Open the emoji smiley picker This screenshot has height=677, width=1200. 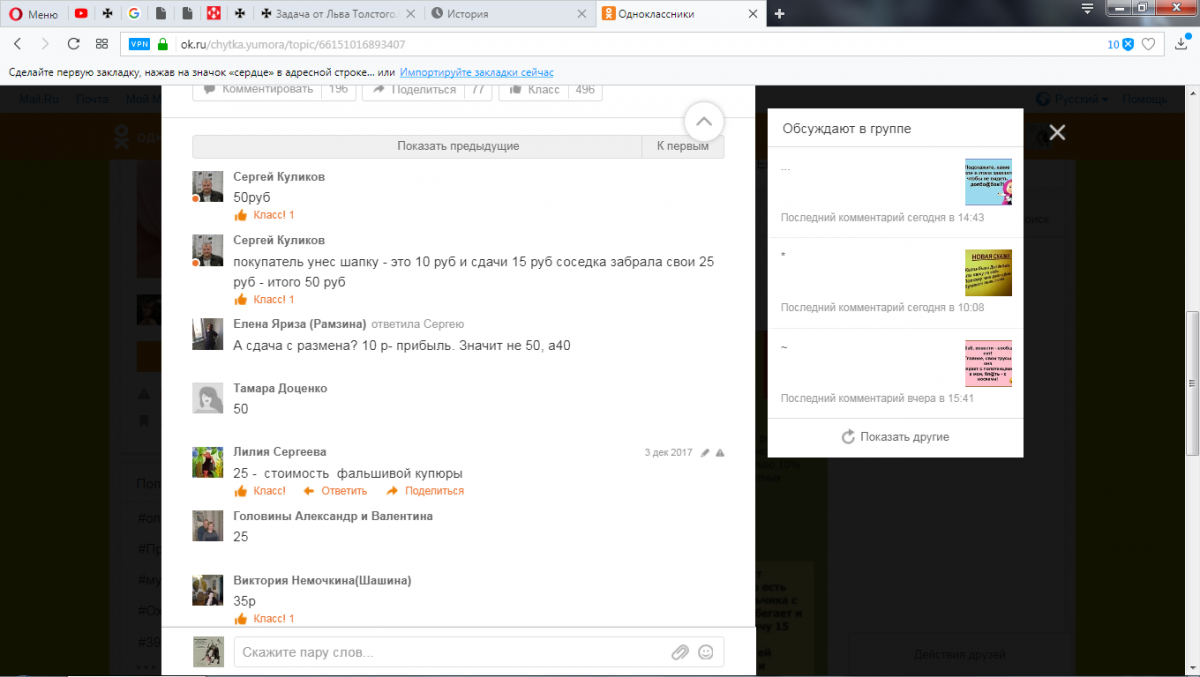(706, 652)
